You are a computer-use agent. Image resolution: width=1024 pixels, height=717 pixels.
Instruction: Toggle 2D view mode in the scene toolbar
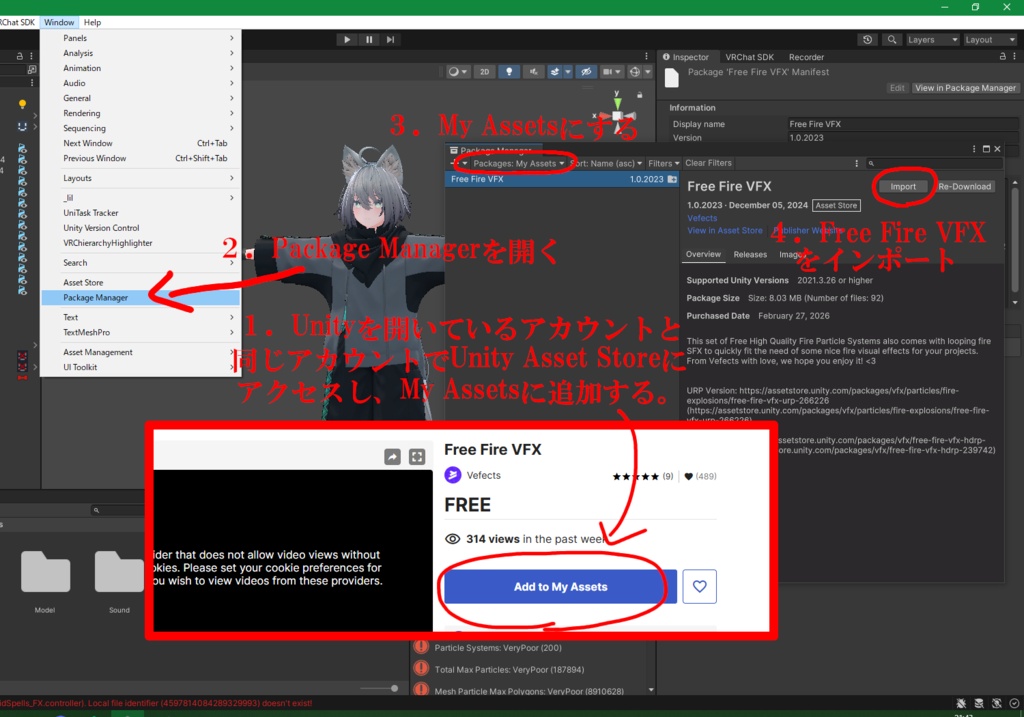pyautogui.click(x=484, y=72)
